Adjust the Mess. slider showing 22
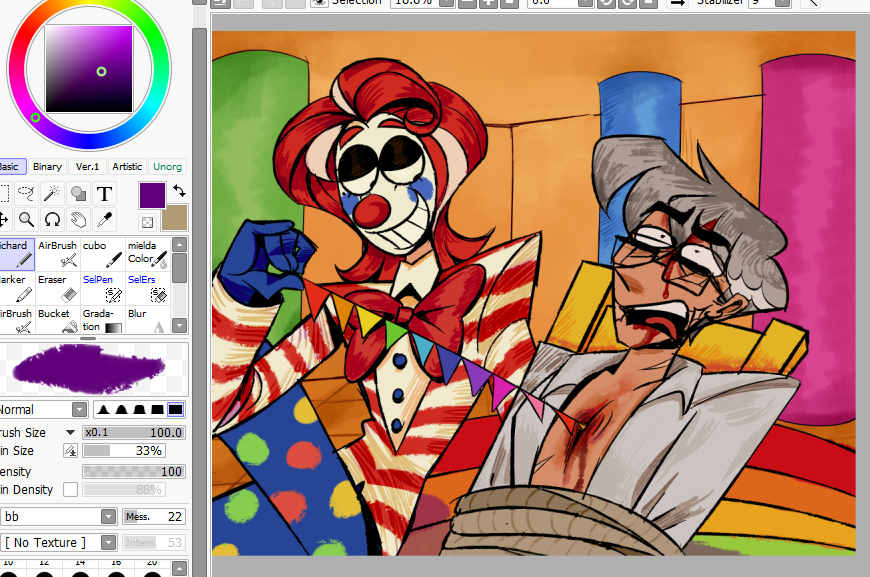 (x=154, y=517)
